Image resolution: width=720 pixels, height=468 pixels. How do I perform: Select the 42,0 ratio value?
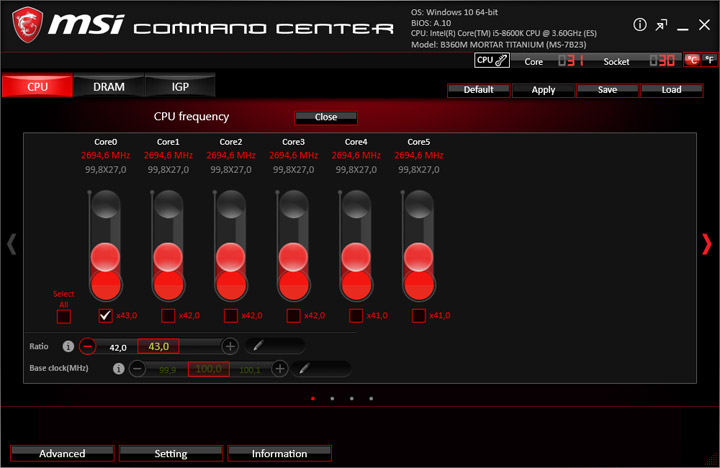118,348
